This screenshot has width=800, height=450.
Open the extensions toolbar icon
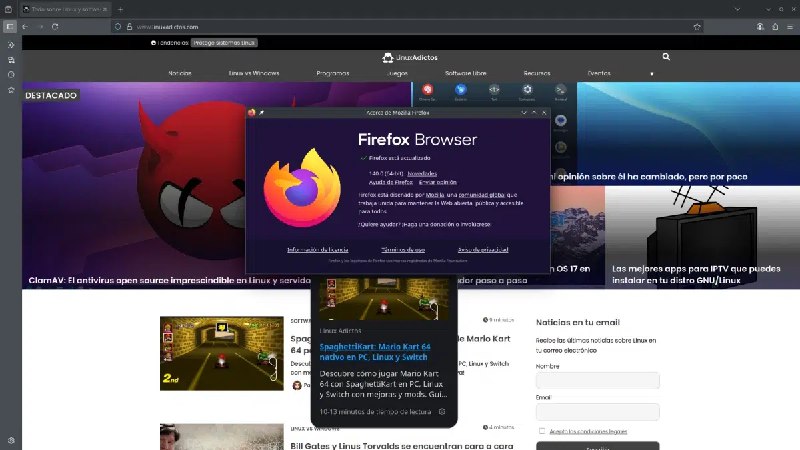[x=775, y=27]
